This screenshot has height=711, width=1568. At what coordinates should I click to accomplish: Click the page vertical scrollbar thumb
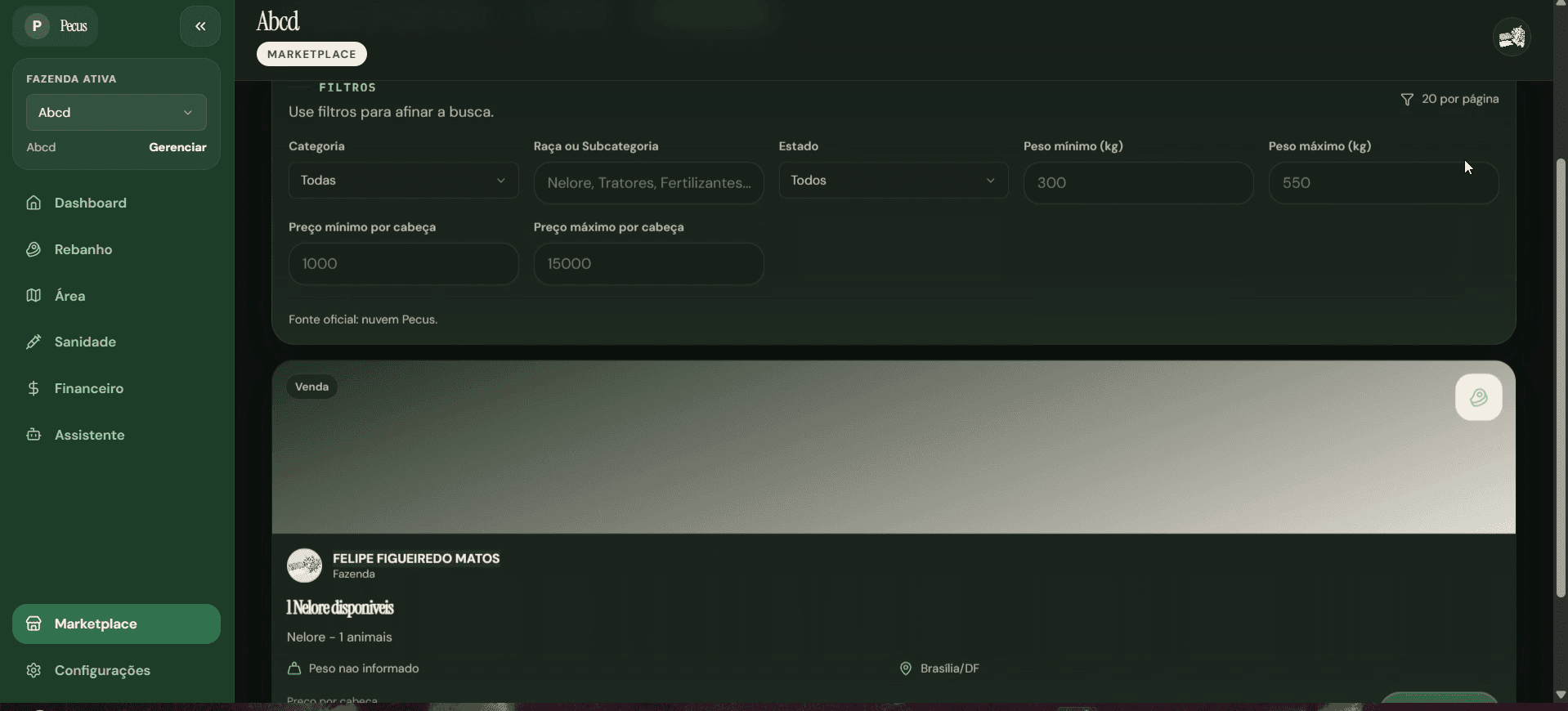tap(1561, 378)
